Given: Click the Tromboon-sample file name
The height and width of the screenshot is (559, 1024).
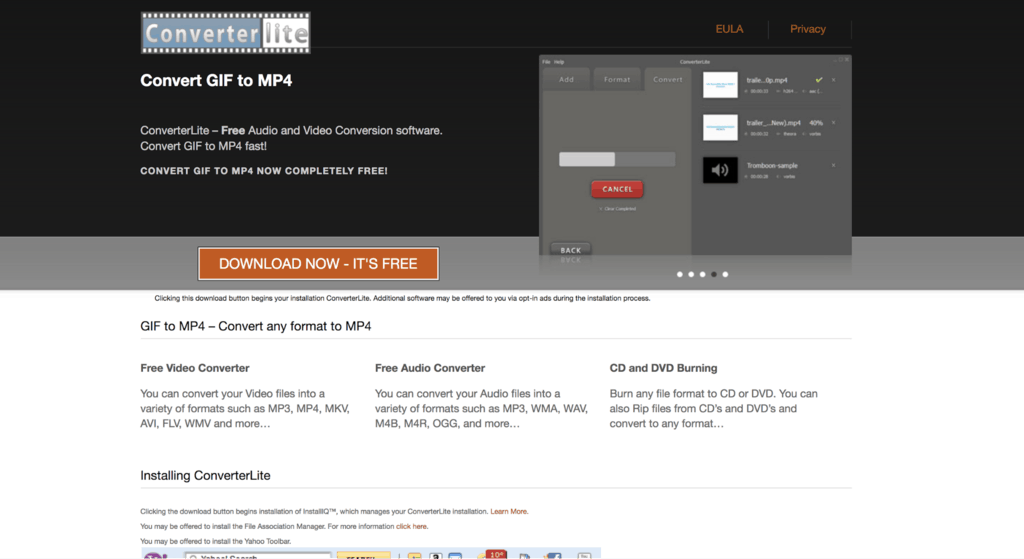Looking at the screenshot, I should click(x=772, y=165).
